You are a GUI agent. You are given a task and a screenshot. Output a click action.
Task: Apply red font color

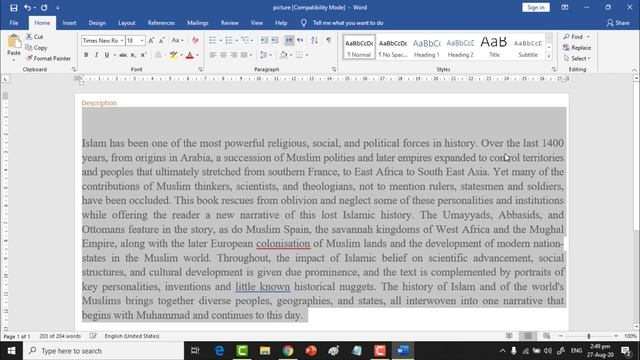pos(189,55)
